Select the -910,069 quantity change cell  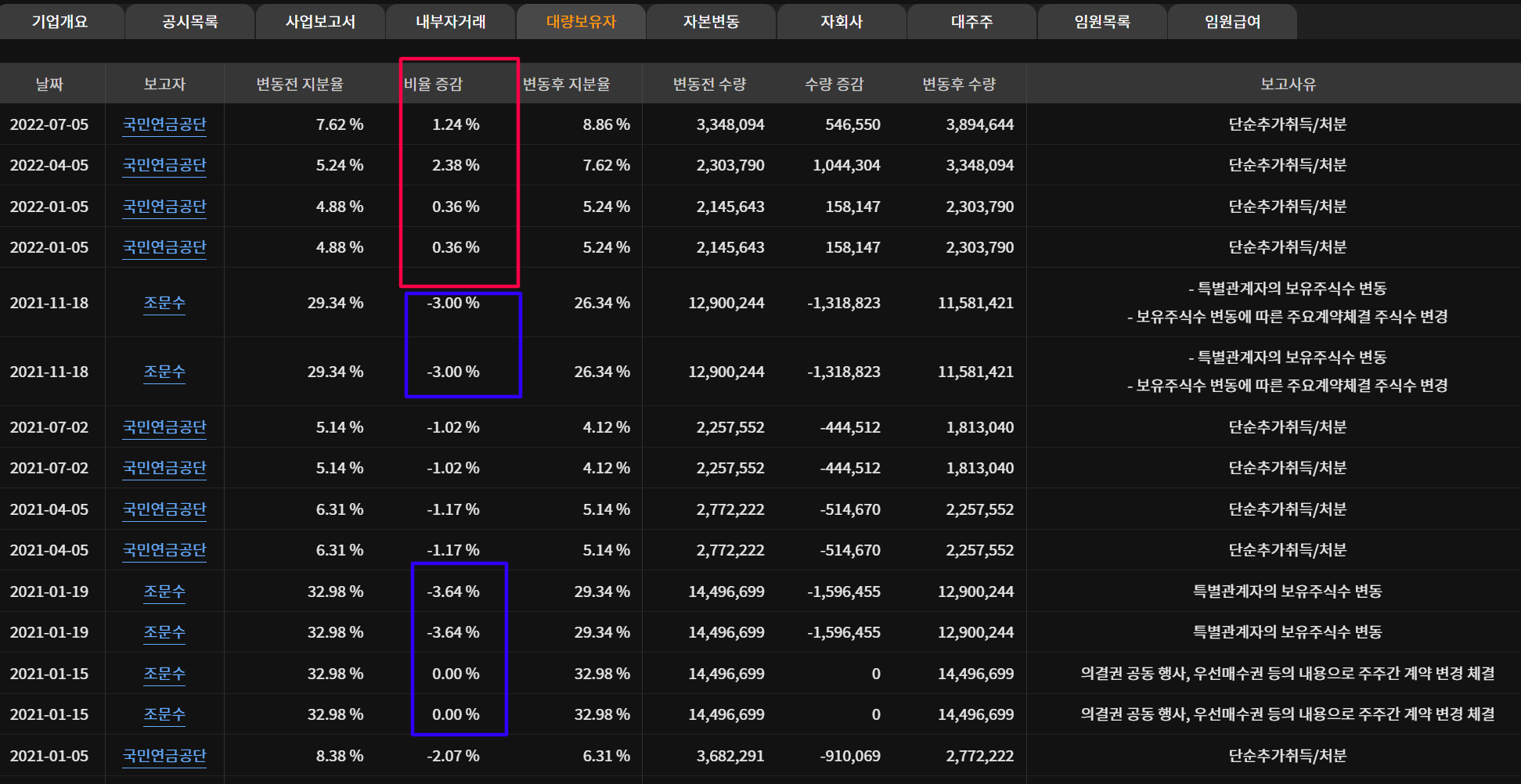850,756
